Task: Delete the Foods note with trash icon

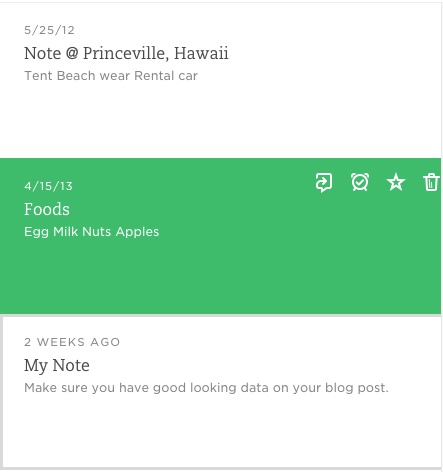Action: (431, 182)
